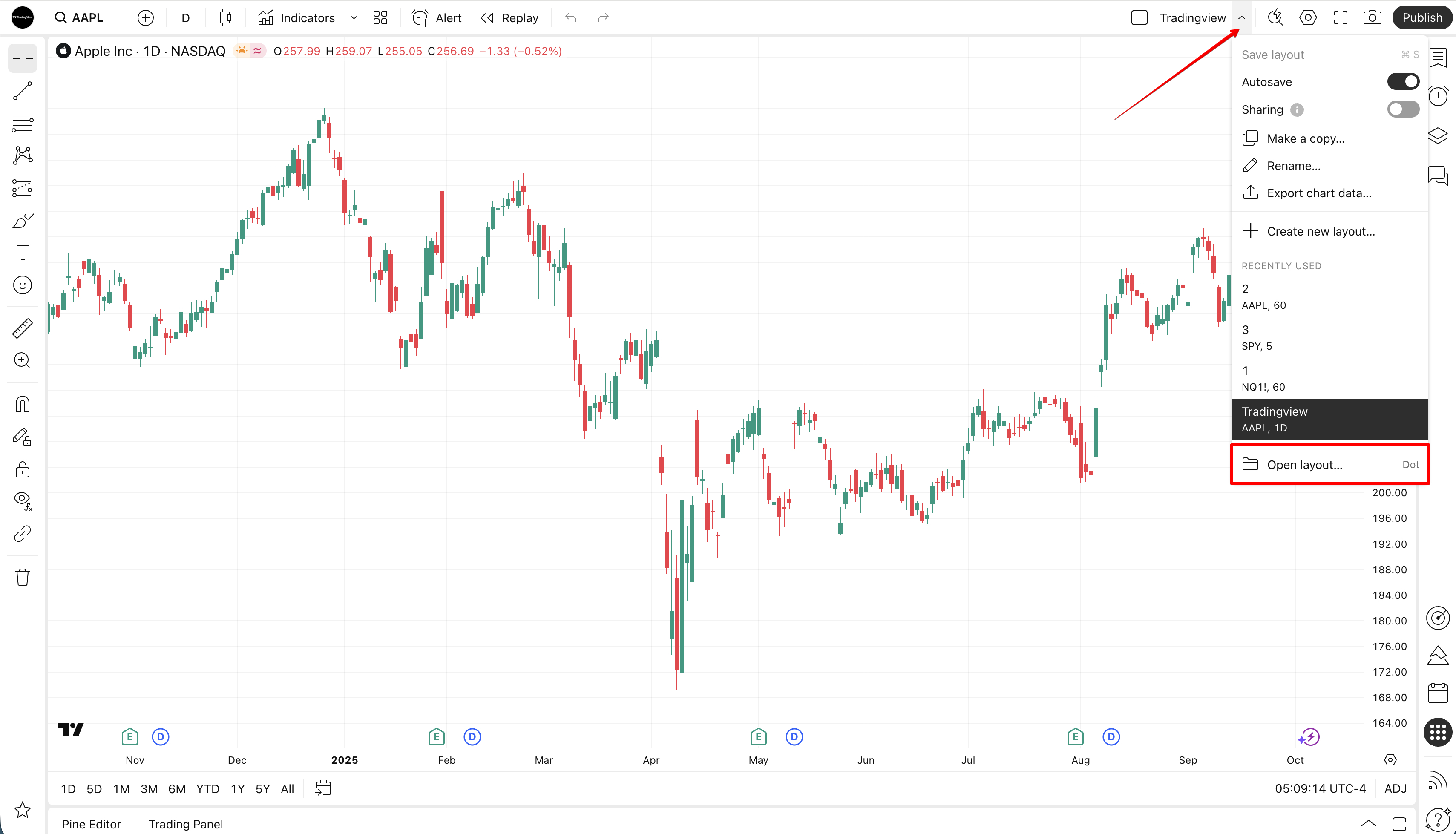The width and height of the screenshot is (1456, 834).
Task: Toggle ADJ price adjustment
Action: pos(1395,789)
